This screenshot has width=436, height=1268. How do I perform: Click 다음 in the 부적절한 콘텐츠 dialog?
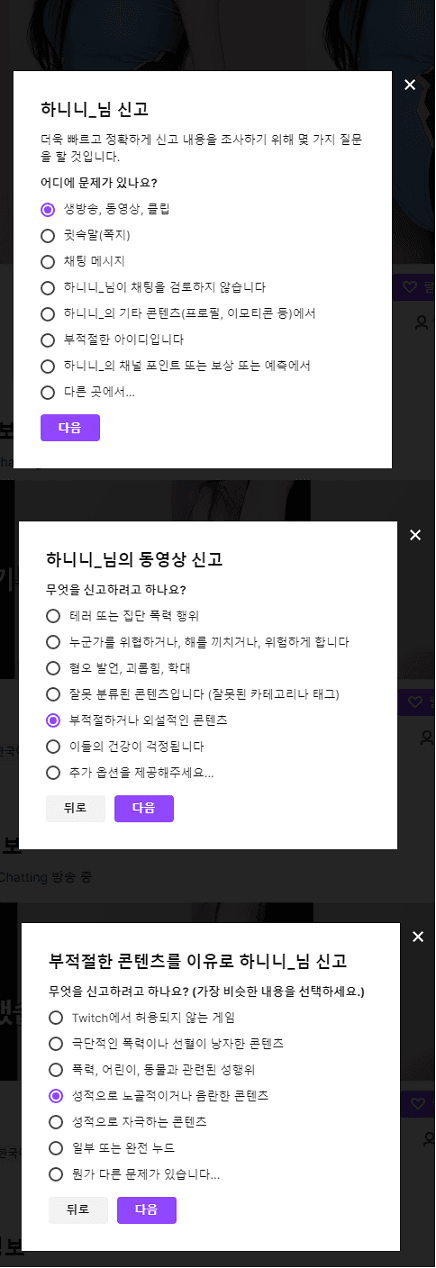click(x=147, y=1210)
